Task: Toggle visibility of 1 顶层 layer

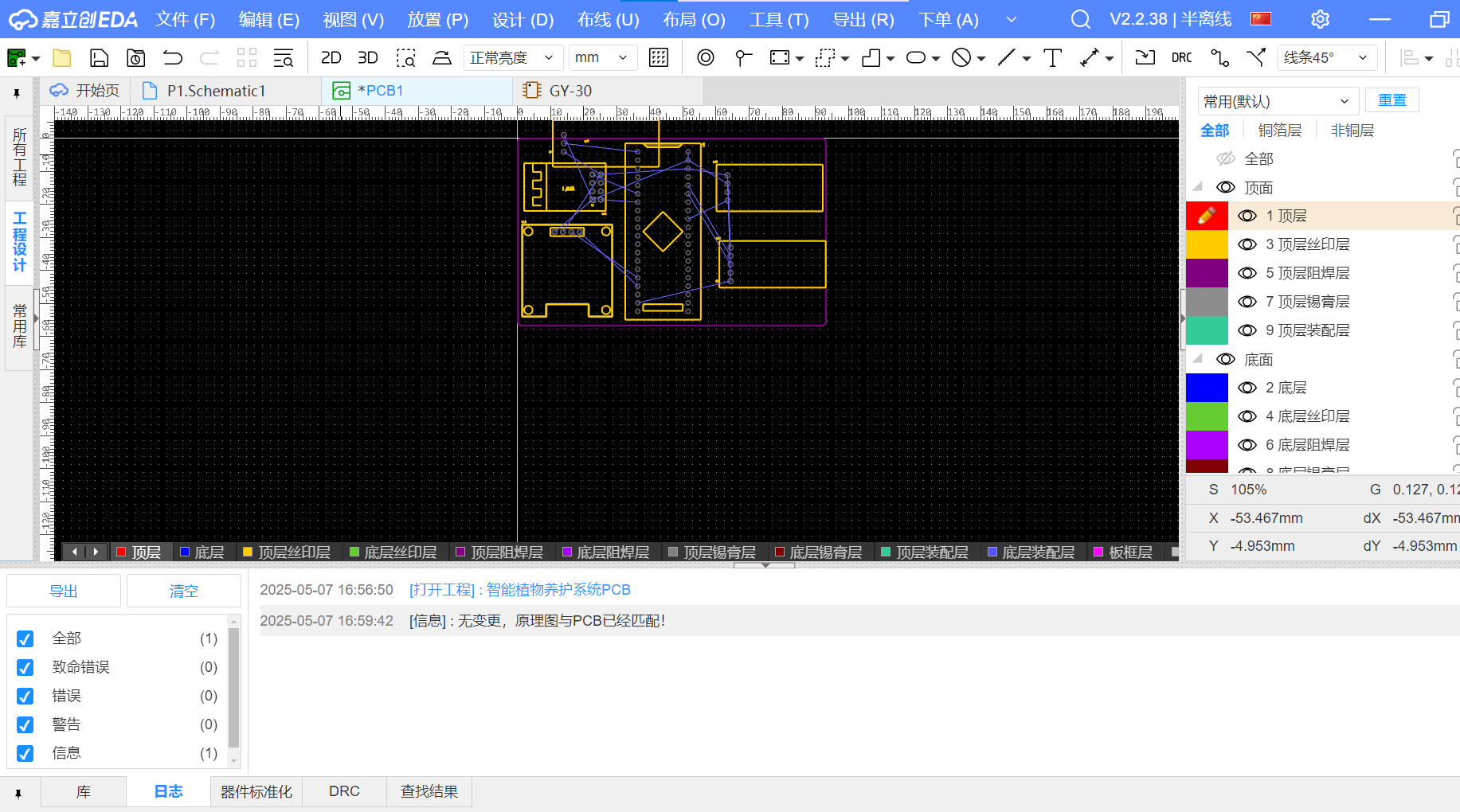Action: [1247, 216]
